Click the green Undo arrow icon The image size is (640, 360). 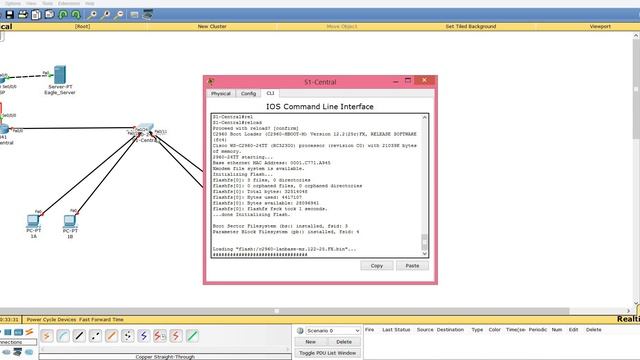[x=63, y=15]
